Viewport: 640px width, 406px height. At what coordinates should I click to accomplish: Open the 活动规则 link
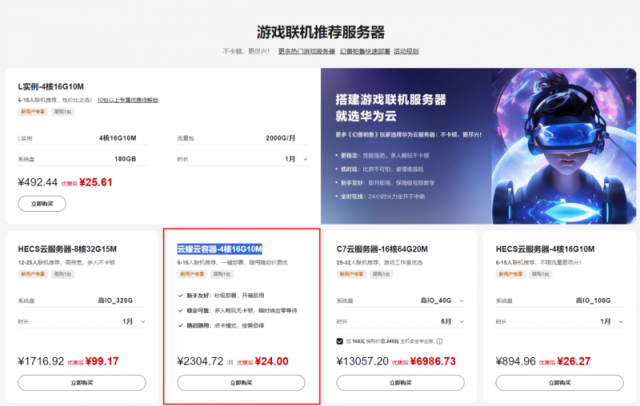click(x=406, y=51)
